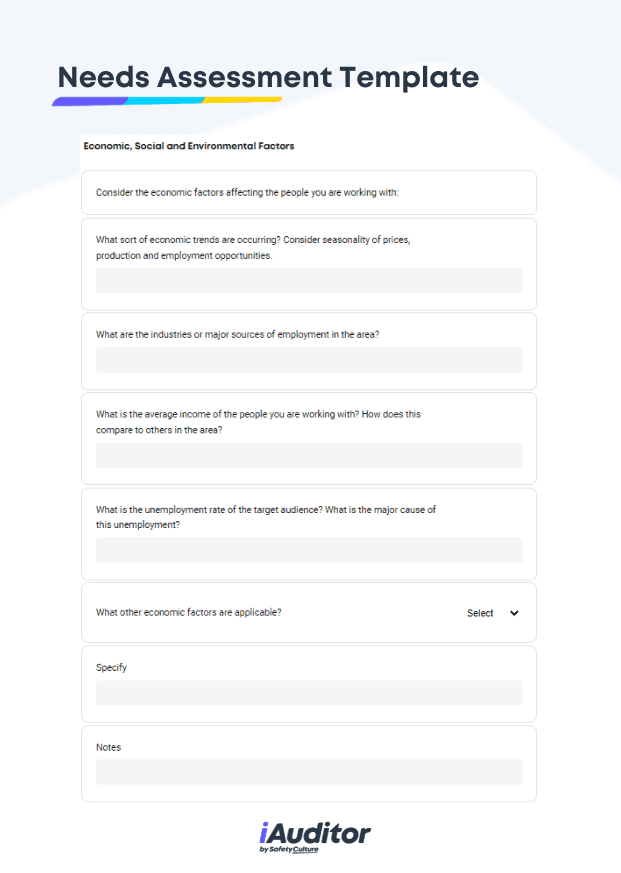This screenshot has width=621, height=873.
Task: Click the 'What sort of economic trends' question text
Action: pos(253,248)
